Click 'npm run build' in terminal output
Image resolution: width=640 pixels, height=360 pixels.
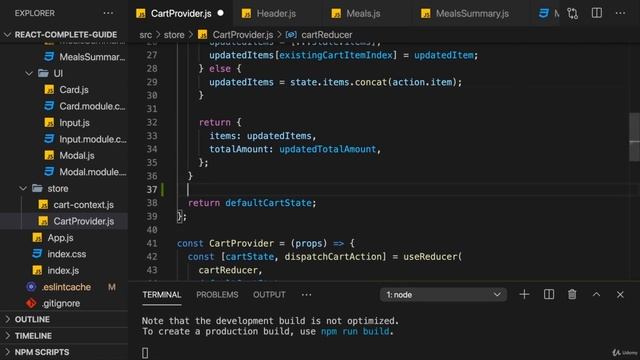click(355, 331)
